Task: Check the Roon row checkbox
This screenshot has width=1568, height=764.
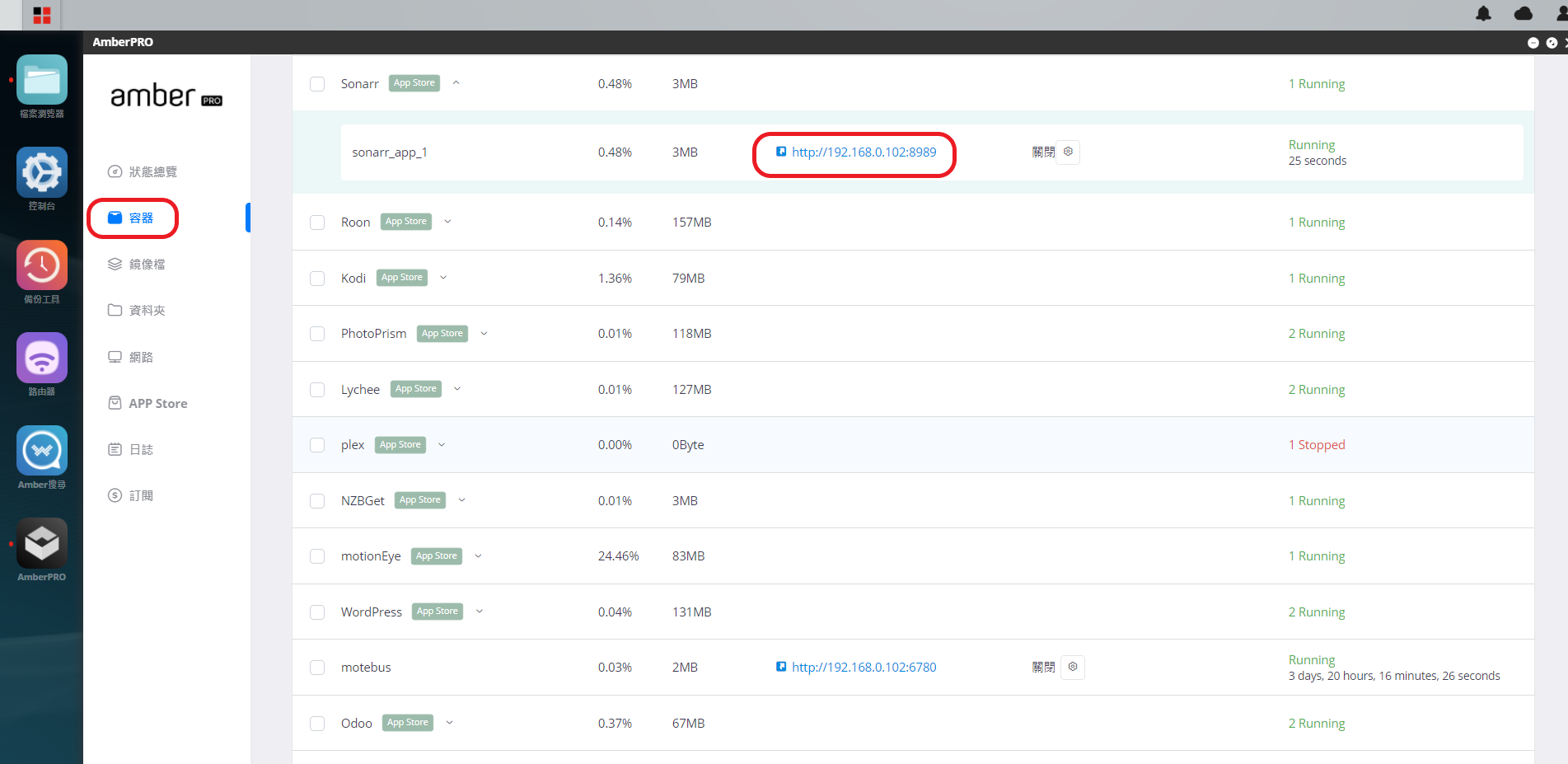Action: click(x=317, y=223)
